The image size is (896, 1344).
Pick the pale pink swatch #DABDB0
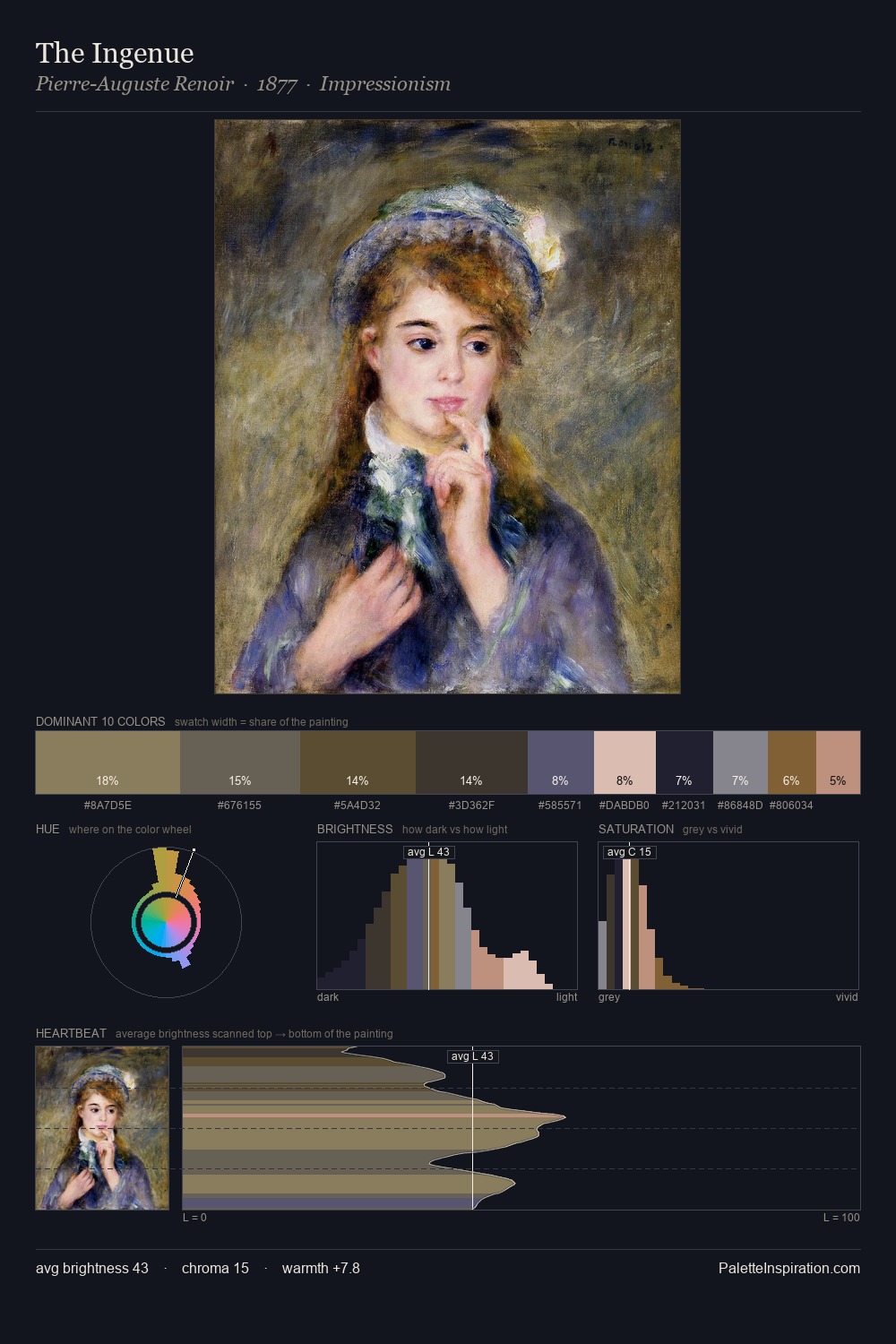pos(625,762)
